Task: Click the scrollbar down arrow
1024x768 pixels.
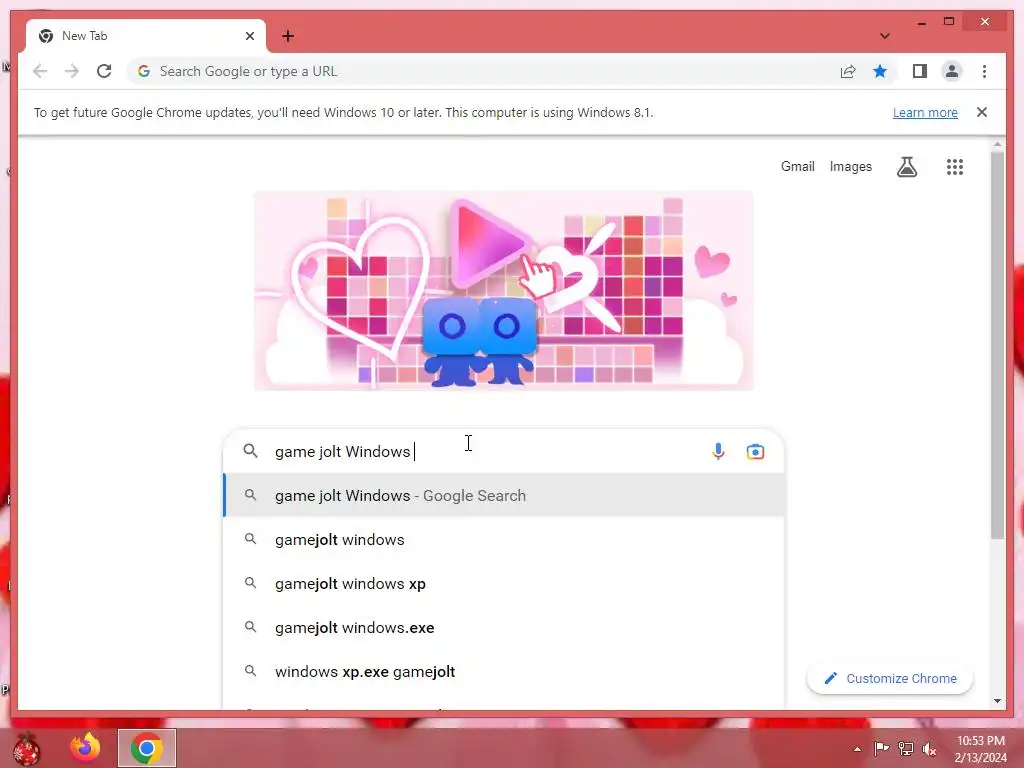Action: pos(997,701)
